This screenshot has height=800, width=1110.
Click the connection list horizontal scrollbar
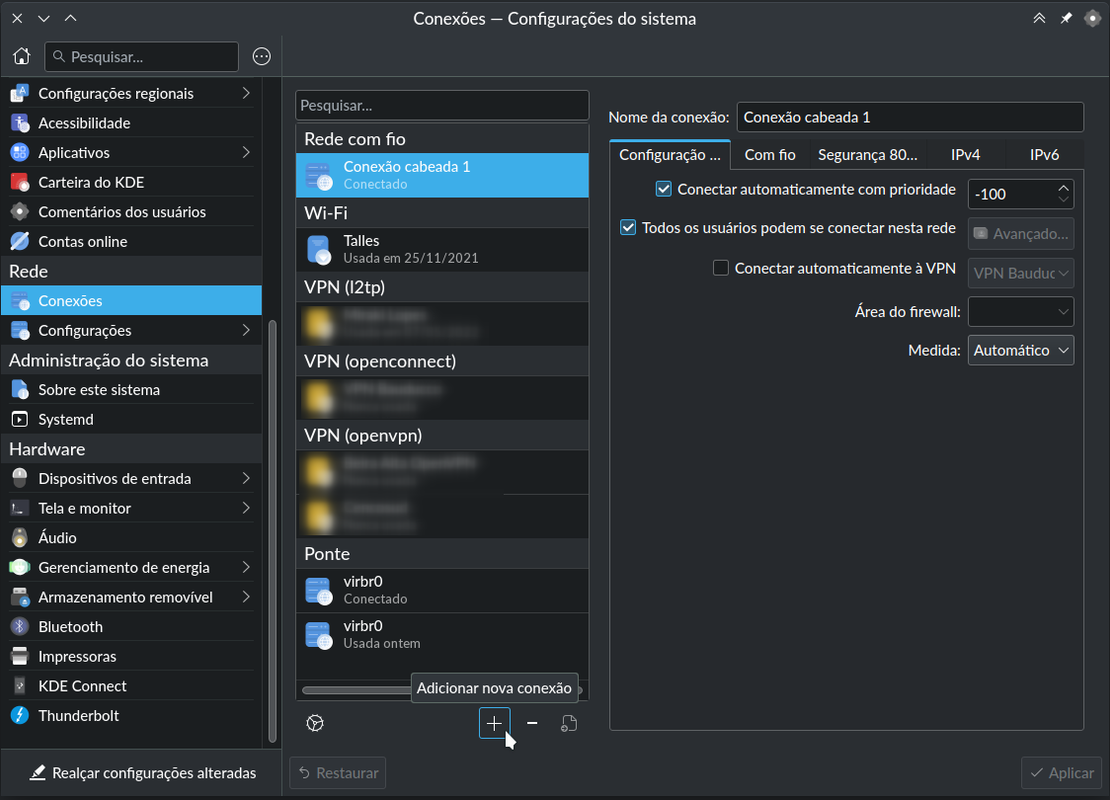357,690
